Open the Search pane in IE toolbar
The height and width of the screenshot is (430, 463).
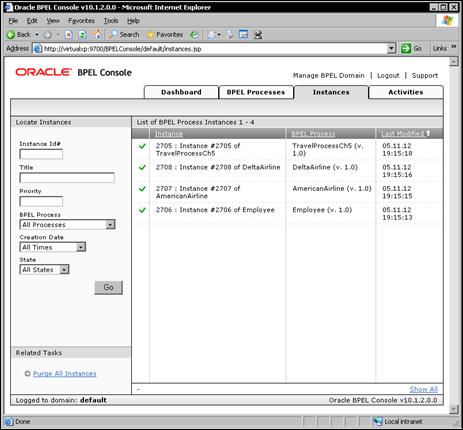(124, 35)
